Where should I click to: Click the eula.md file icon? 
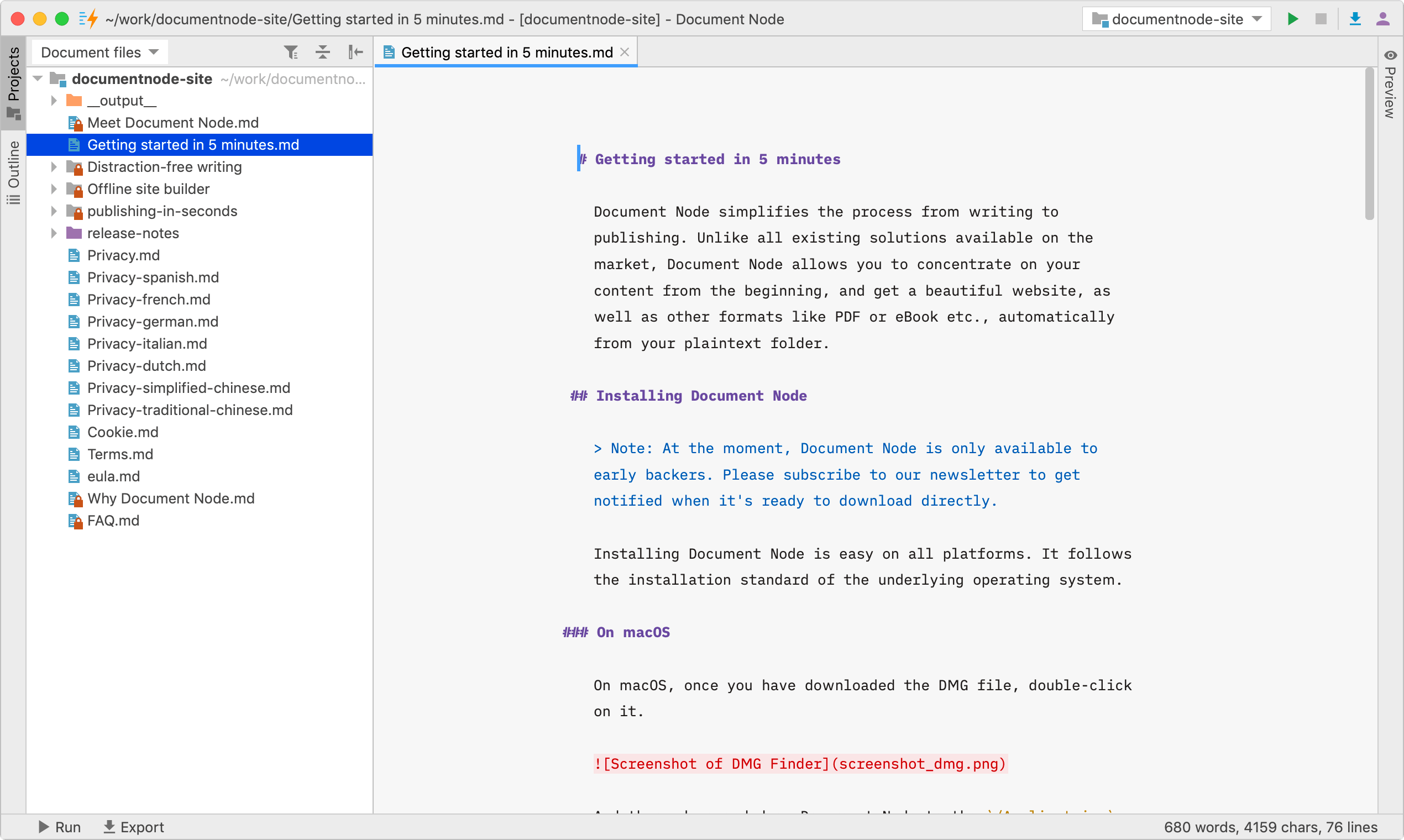(74, 476)
